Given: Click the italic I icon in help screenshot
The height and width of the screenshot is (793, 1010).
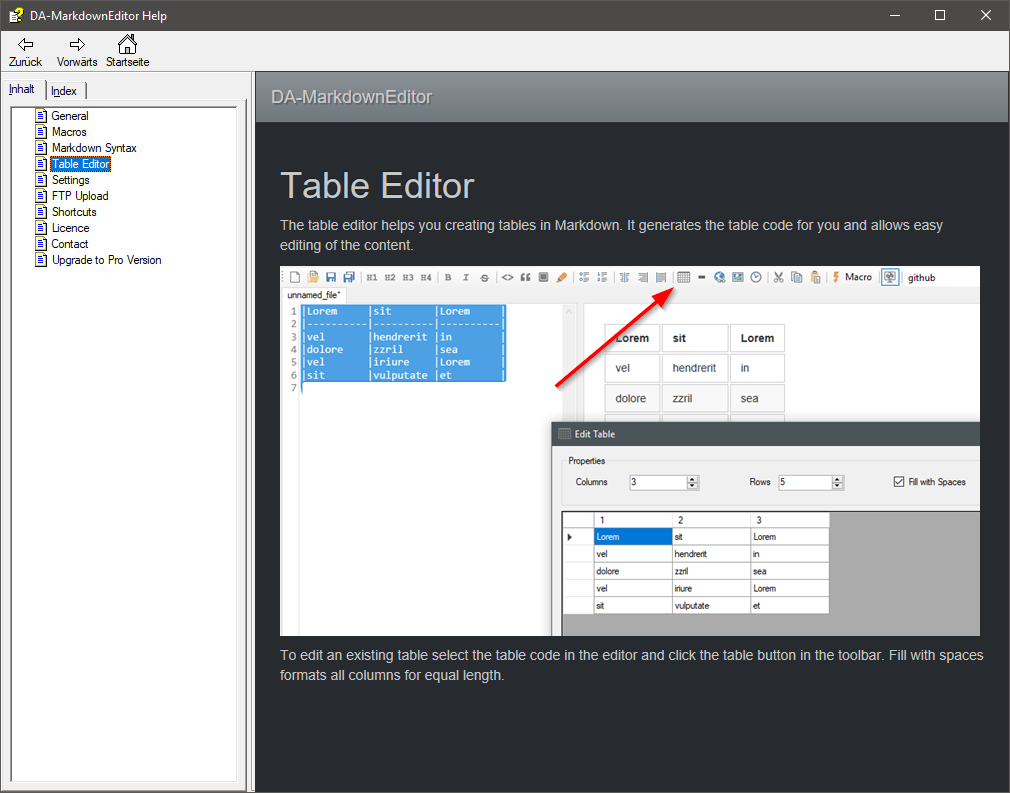Looking at the screenshot, I should click(466, 278).
